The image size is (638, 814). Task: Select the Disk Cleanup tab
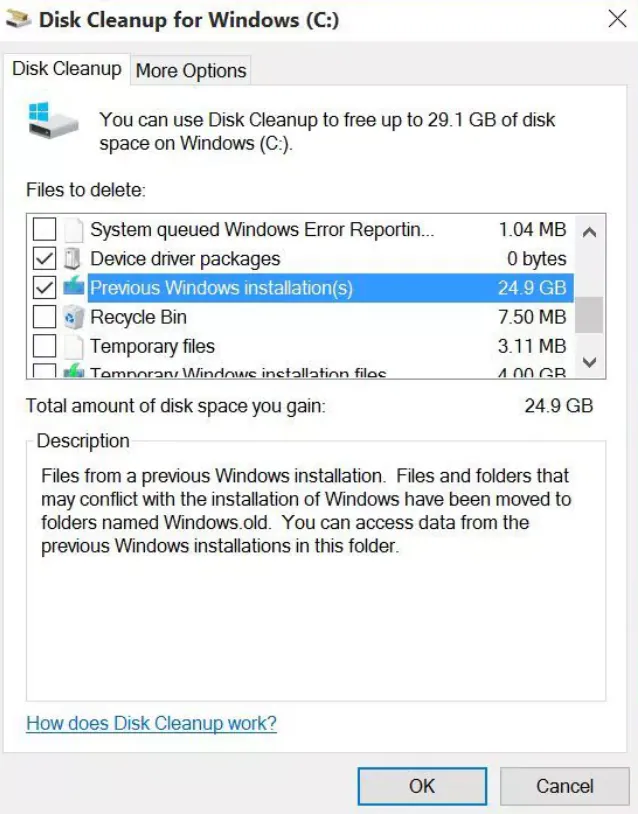tap(66, 69)
